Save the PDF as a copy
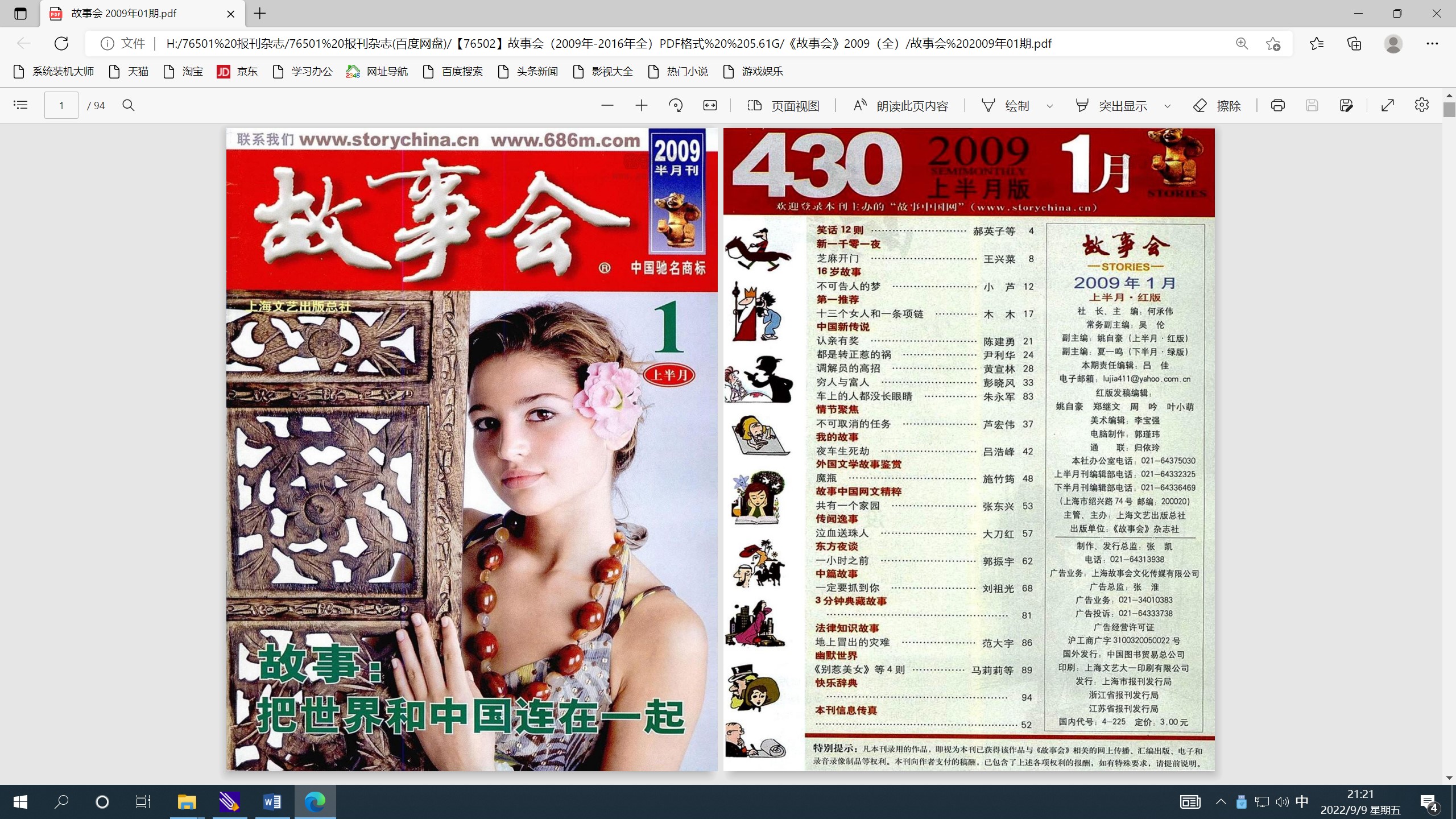 (1346, 105)
